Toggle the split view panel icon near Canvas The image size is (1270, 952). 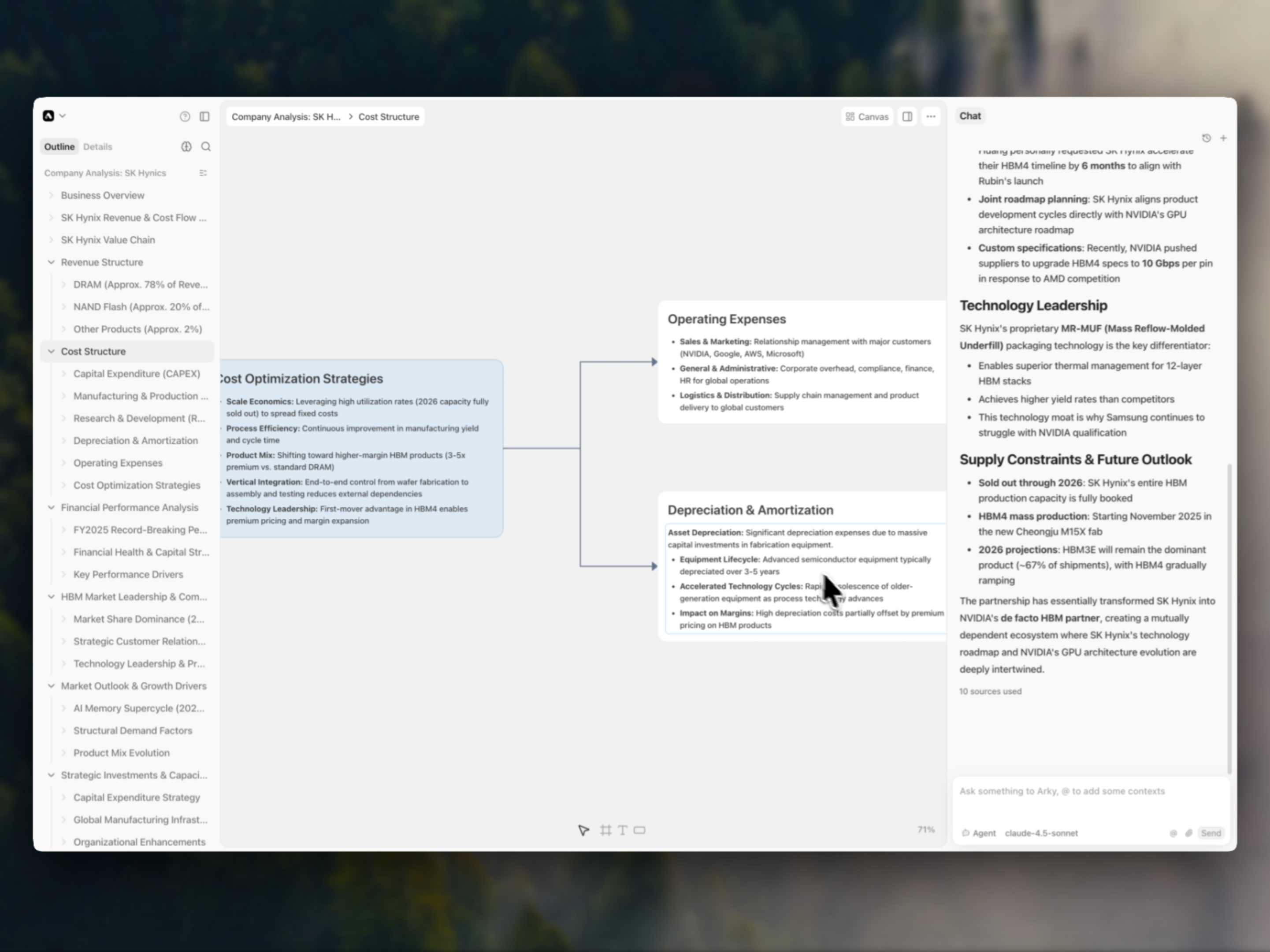pyautogui.click(x=907, y=116)
